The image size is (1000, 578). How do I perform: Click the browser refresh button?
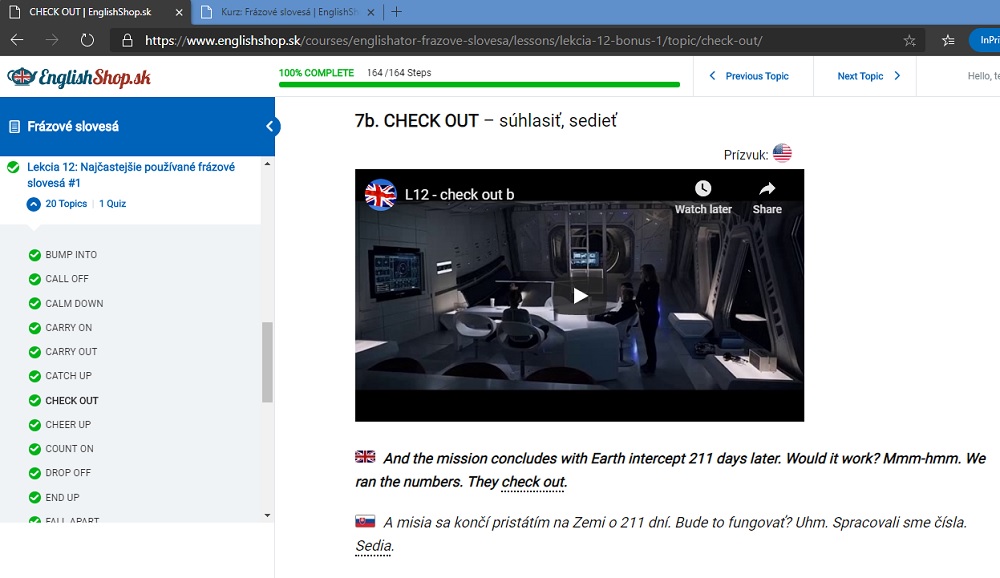coord(87,41)
